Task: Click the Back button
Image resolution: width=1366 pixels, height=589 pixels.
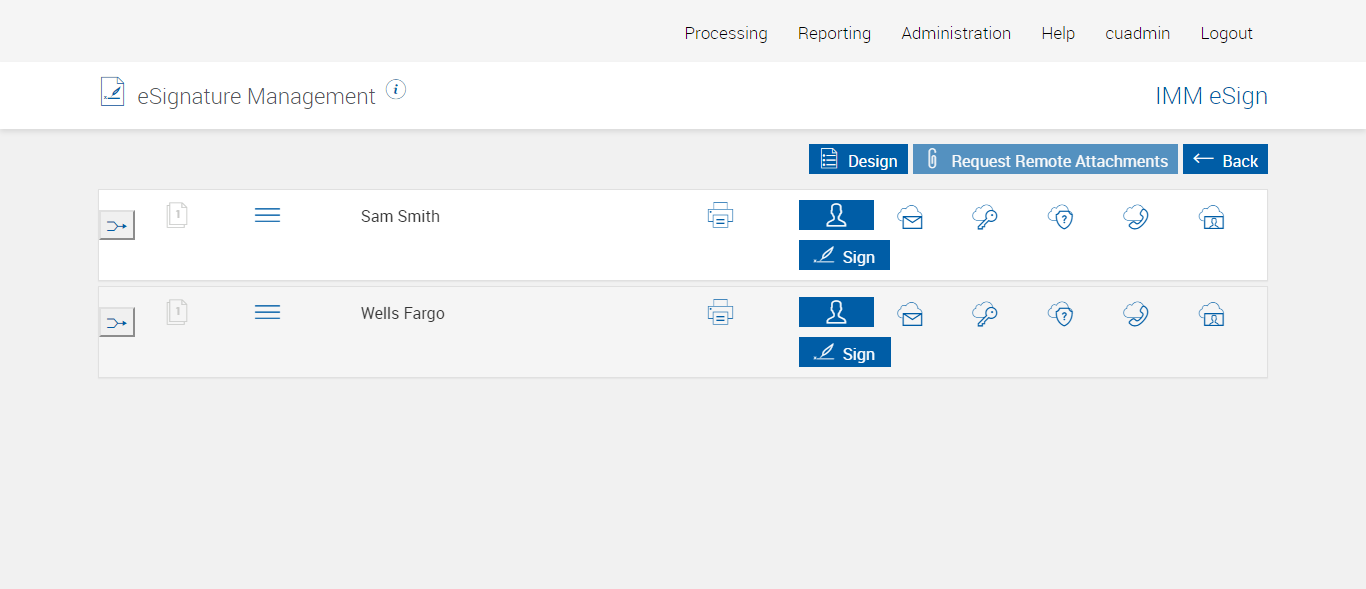Action: (x=1225, y=160)
